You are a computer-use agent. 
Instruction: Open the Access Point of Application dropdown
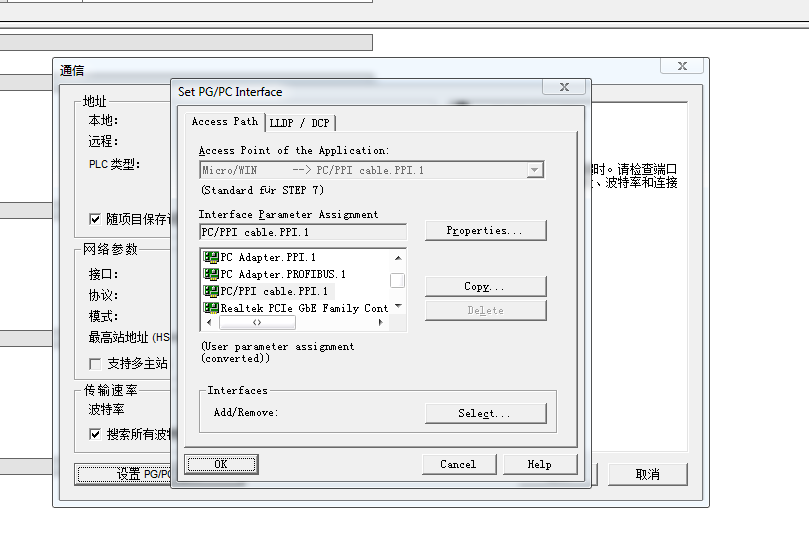coord(535,170)
